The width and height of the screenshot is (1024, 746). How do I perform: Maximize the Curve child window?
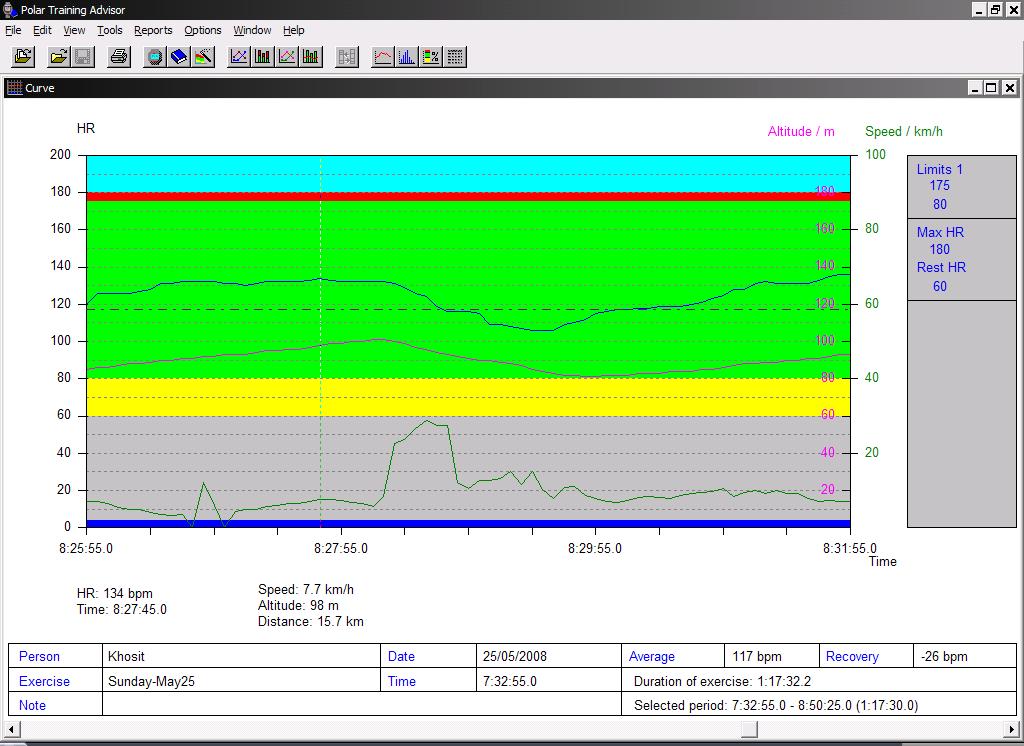(991, 88)
